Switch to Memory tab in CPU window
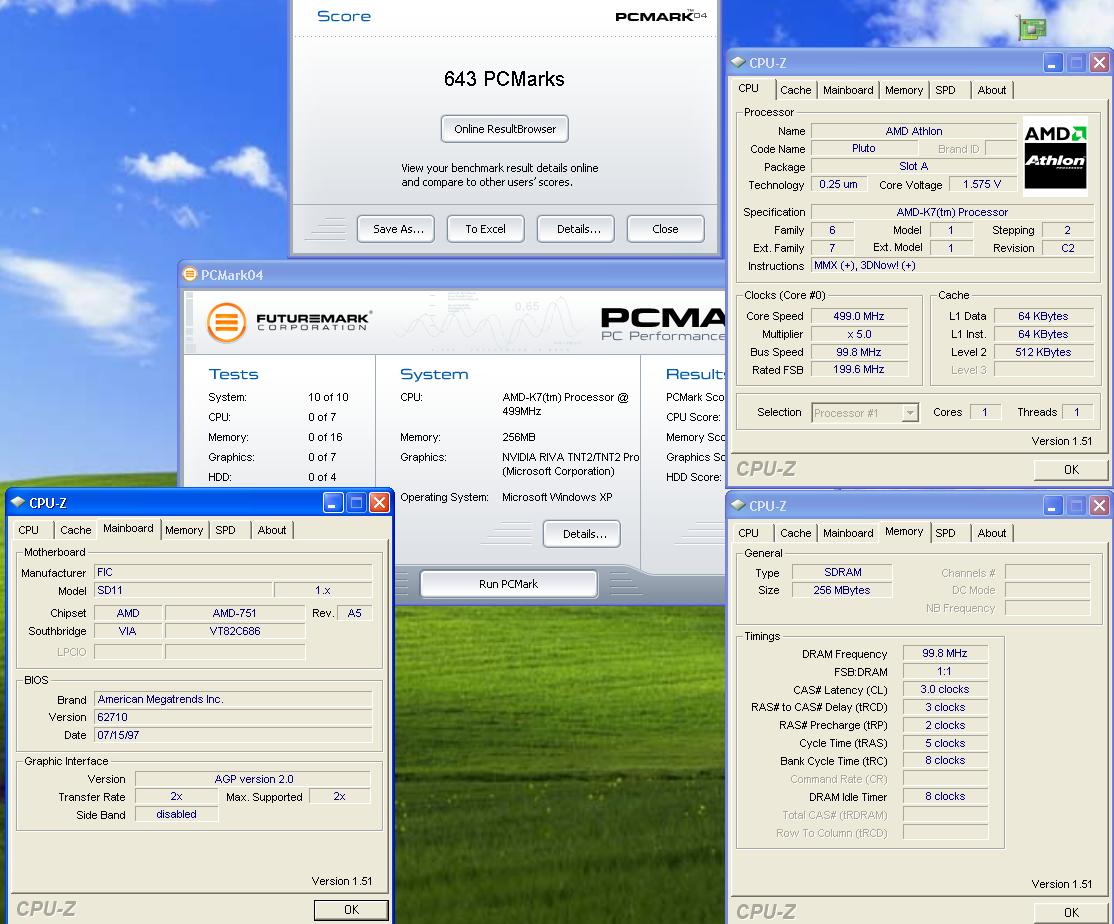 pyautogui.click(x=904, y=90)
